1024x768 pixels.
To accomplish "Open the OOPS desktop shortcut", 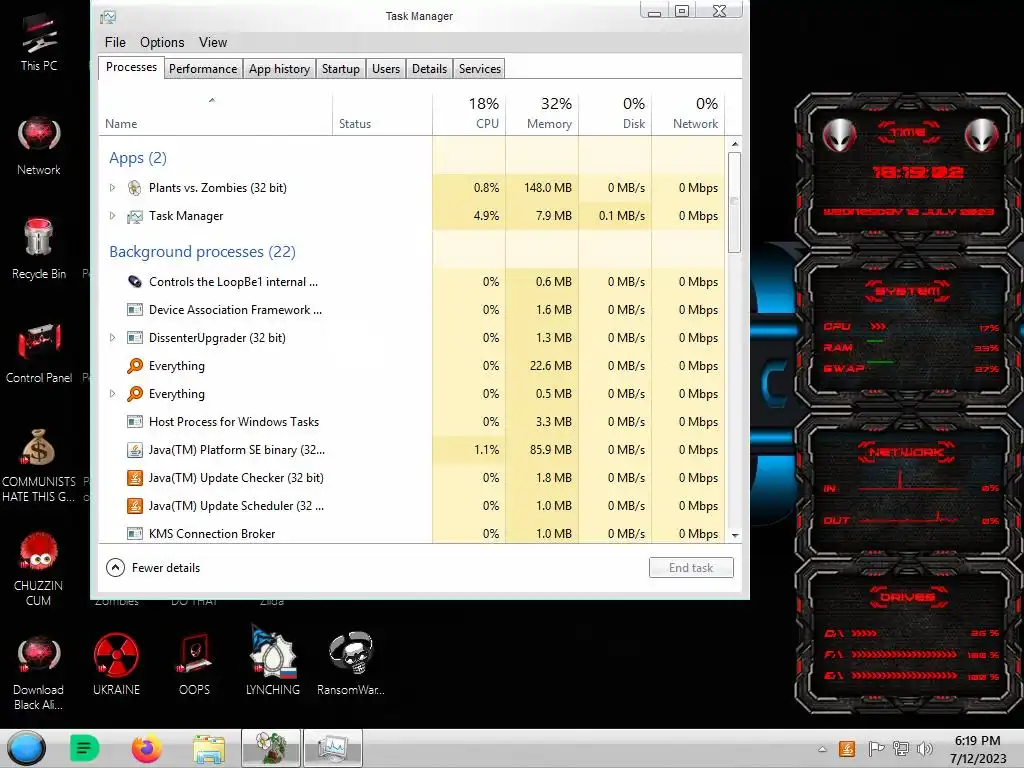I will (x=194, y=664).
